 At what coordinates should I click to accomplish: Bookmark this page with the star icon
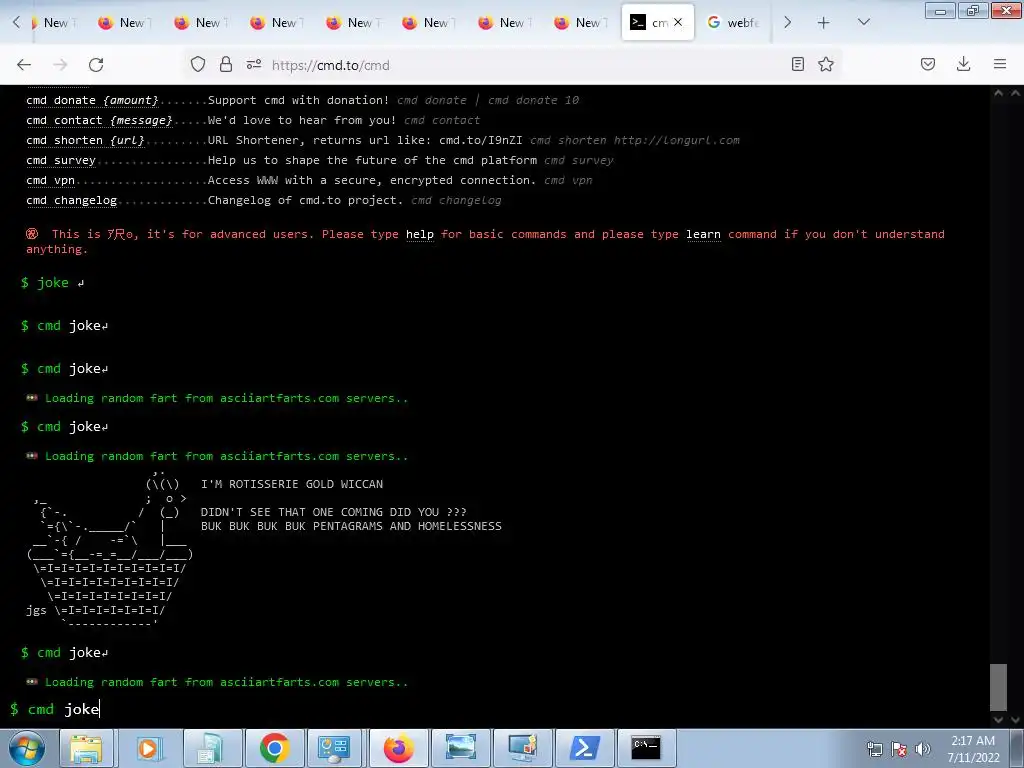(x=826, y=64)
